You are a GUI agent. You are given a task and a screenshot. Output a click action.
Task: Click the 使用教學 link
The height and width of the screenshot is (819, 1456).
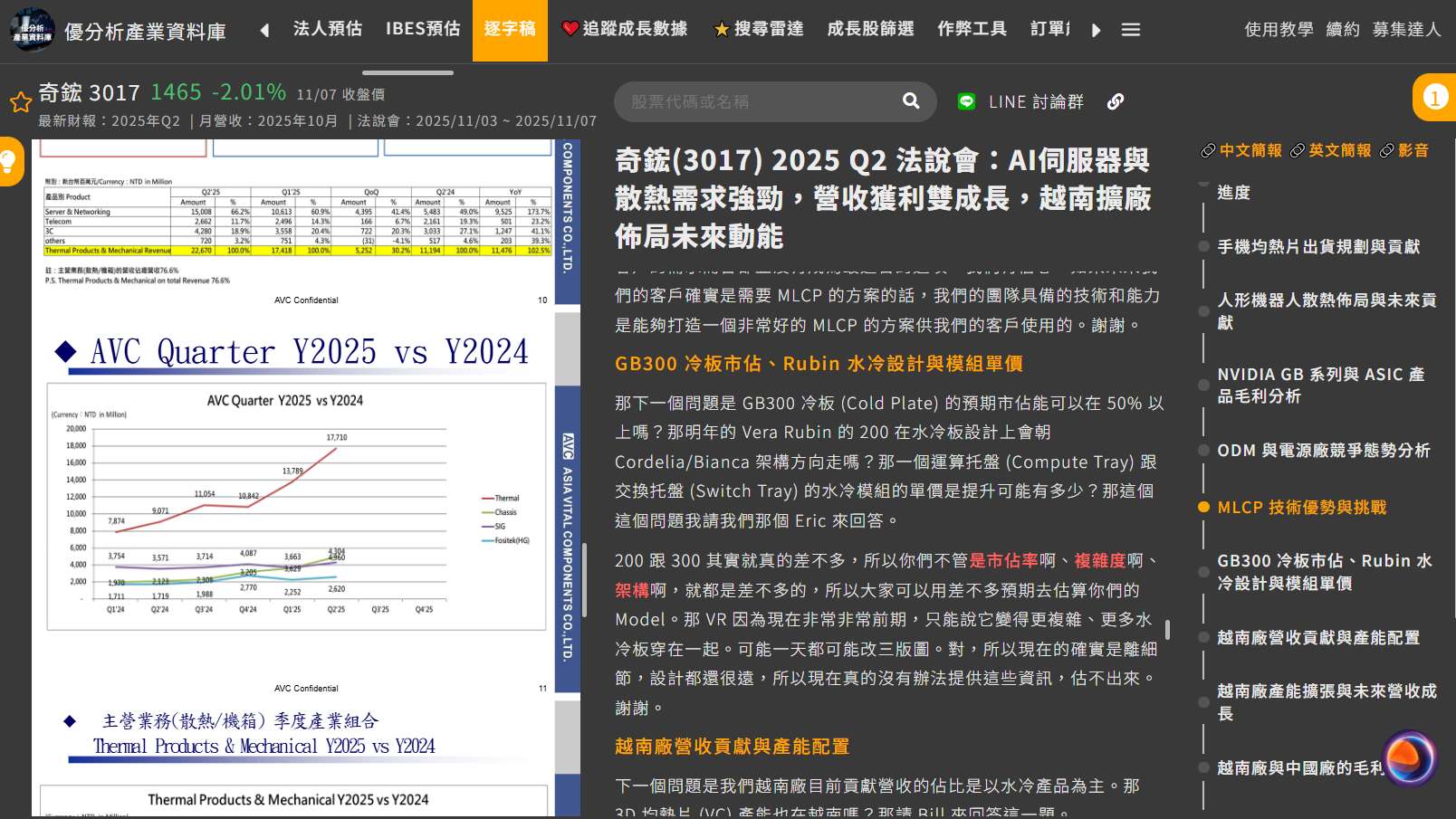[x=1279, y=30]
